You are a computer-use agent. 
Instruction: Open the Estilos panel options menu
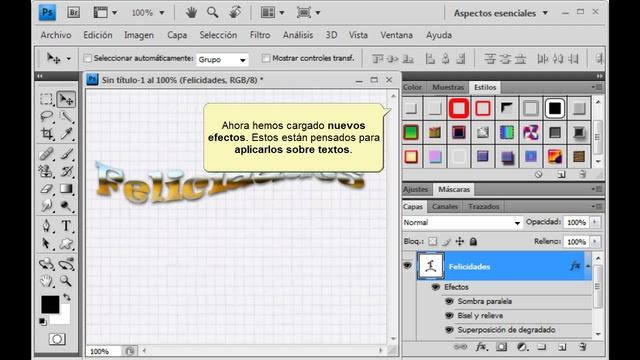pos(597,87)
